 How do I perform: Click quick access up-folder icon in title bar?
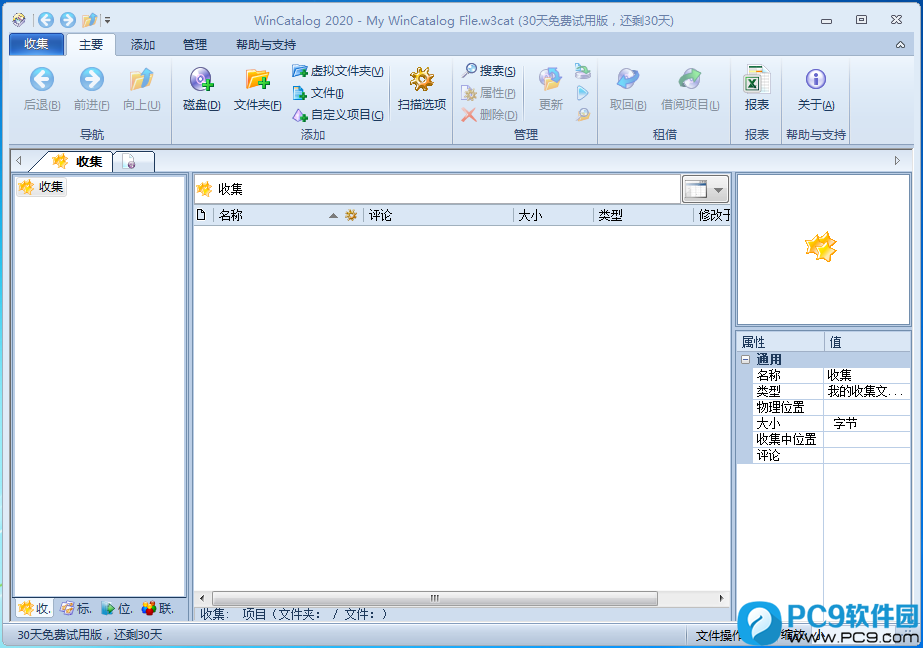point(89,20)
